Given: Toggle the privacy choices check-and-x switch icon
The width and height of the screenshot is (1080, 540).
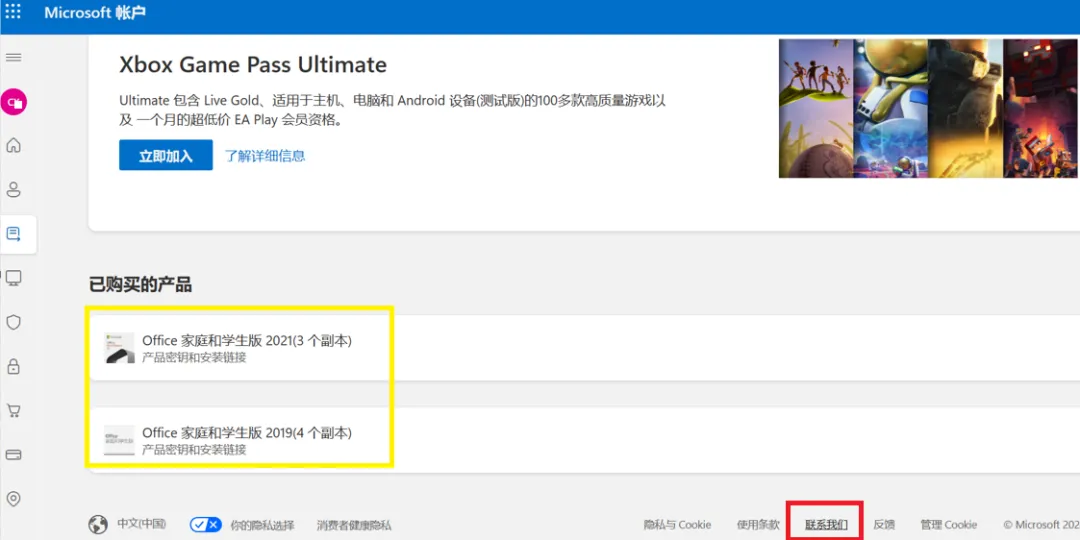Looking at the screenshot, I should tap(206, 525).
